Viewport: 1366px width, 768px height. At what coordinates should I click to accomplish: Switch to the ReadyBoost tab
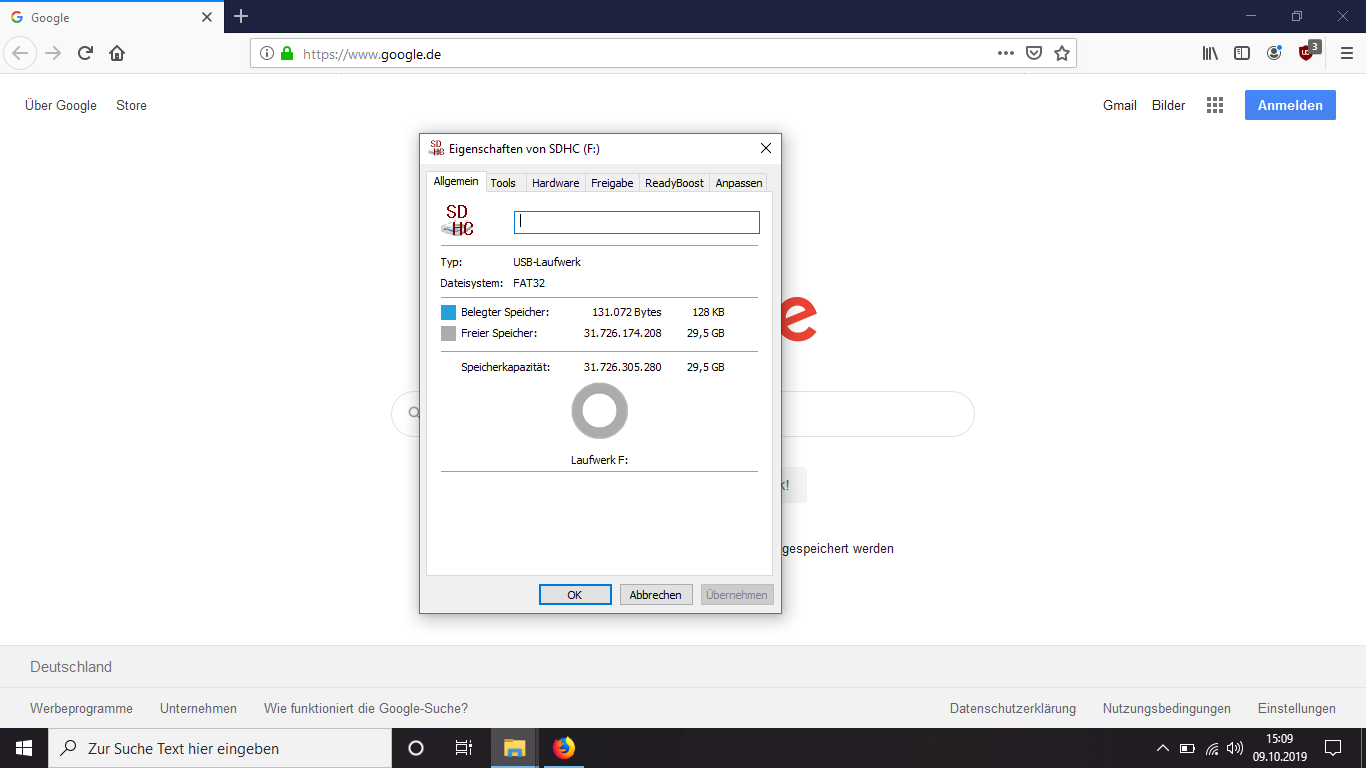674,183
